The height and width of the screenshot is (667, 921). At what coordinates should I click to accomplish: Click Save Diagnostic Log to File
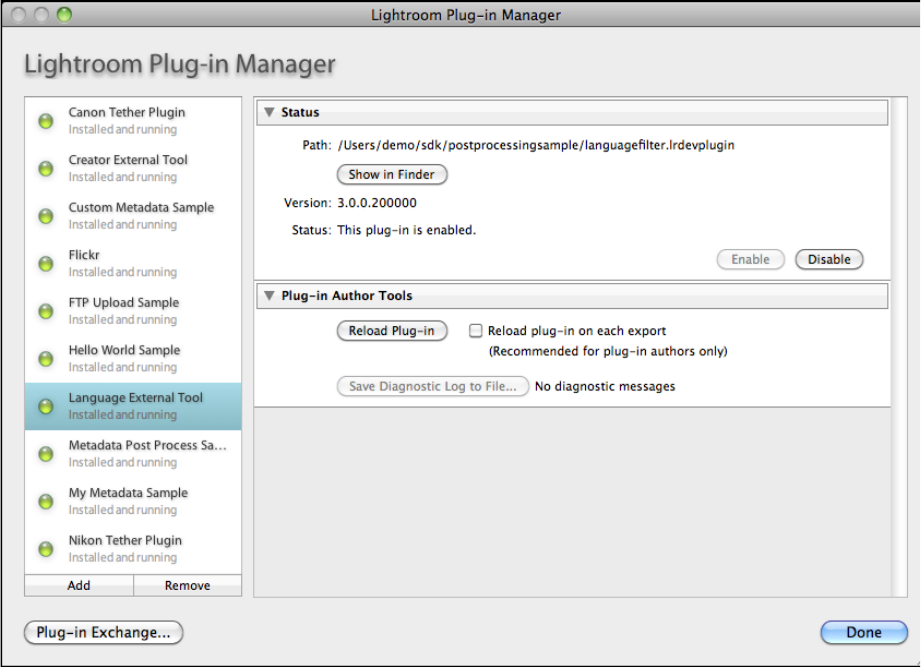[x=433, y=386]
